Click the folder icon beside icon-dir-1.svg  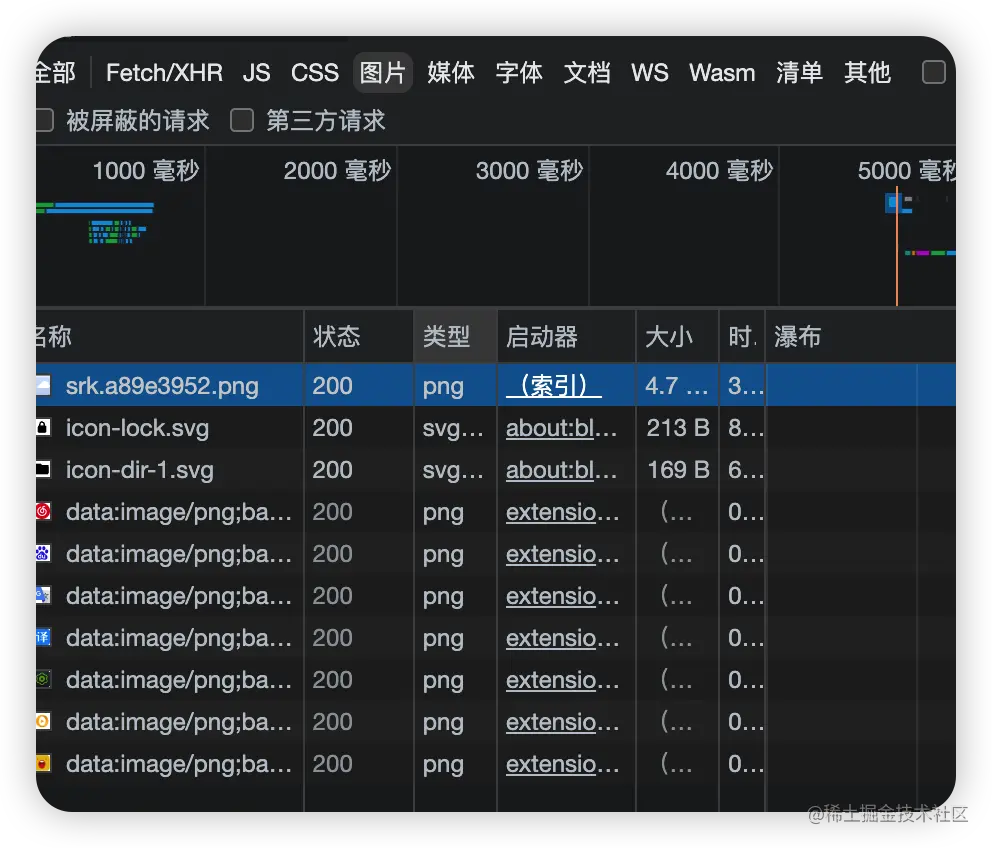tap(43, 469)
